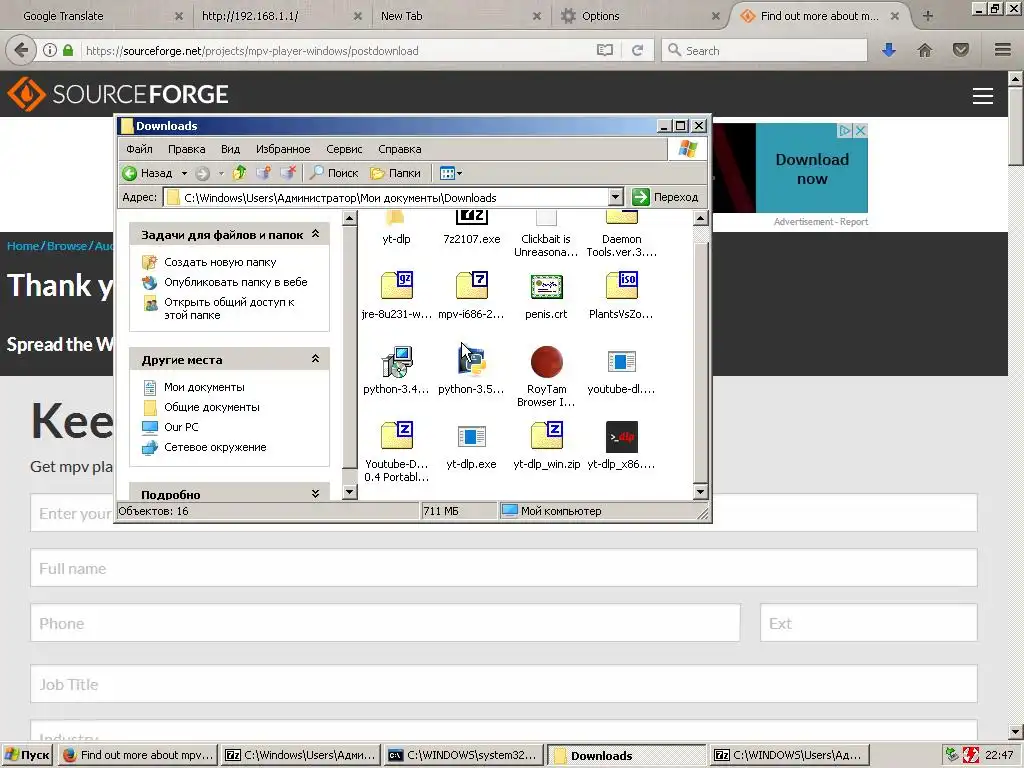Image resolution: width=1024 pixels, height=768 pixels.
Task: Collapse the Другие места panel
Action: [x=315, y=359]
